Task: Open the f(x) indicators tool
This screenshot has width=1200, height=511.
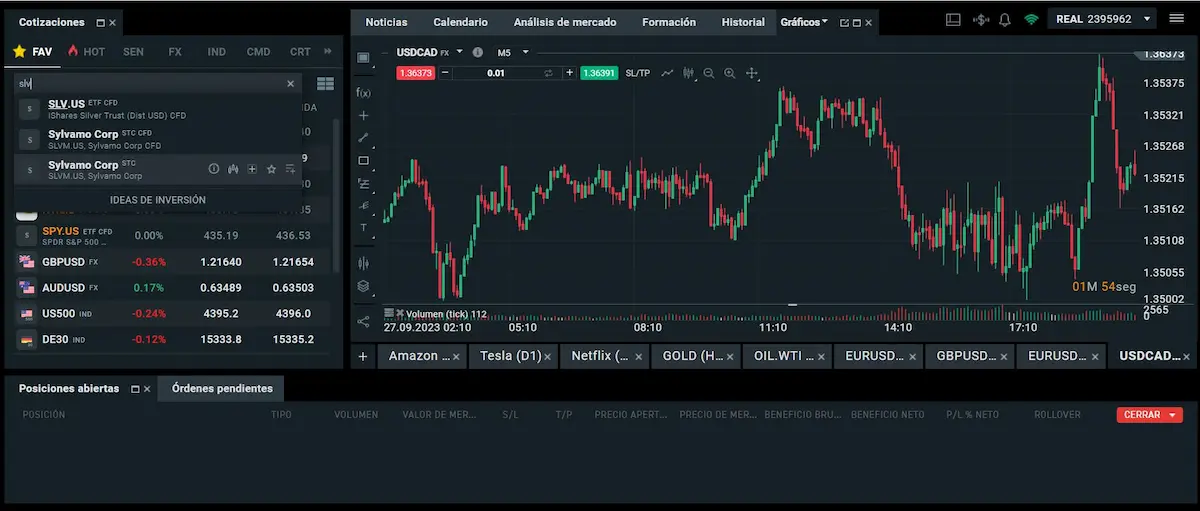Action: [x=363, y=92]
